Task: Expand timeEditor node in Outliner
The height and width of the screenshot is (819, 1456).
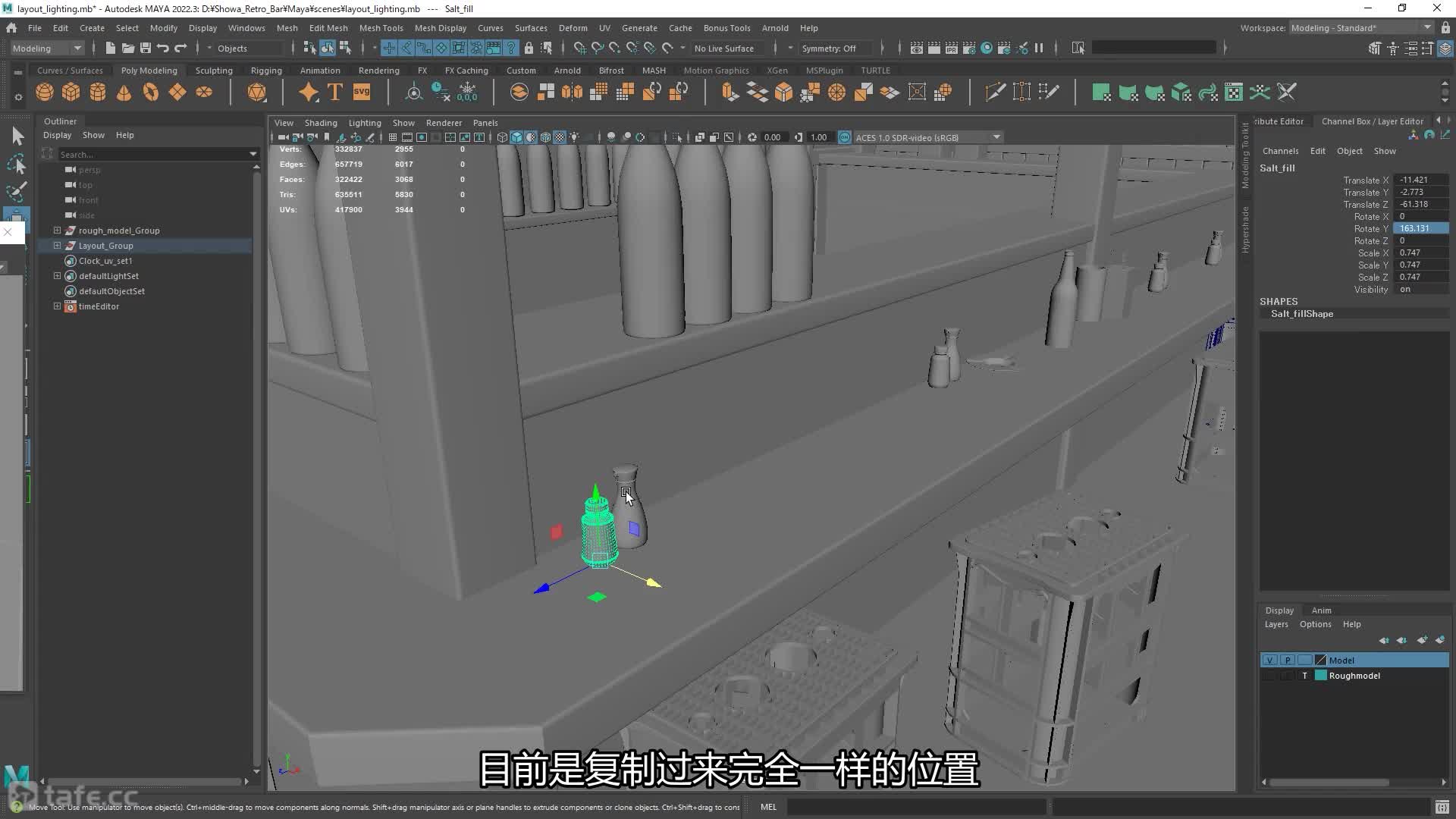Action: [x=57, y=306]
